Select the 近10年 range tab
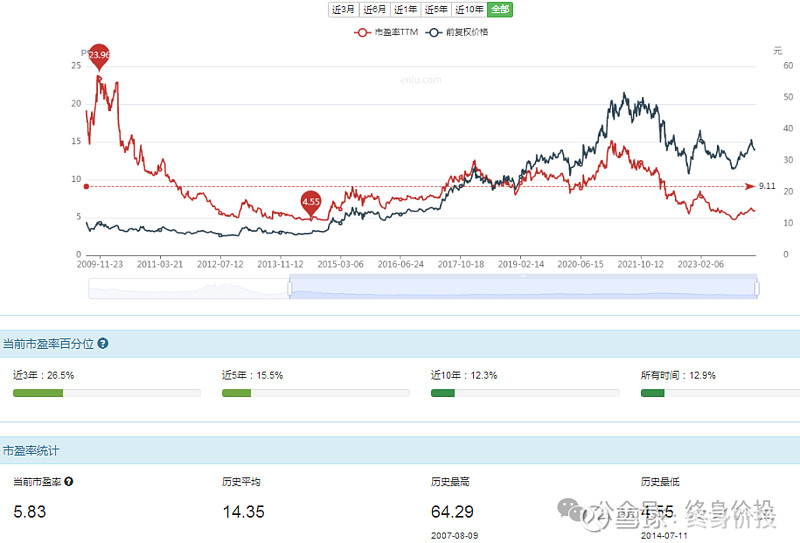The height and width of the screenshot is (543, 800). [469, 10]
